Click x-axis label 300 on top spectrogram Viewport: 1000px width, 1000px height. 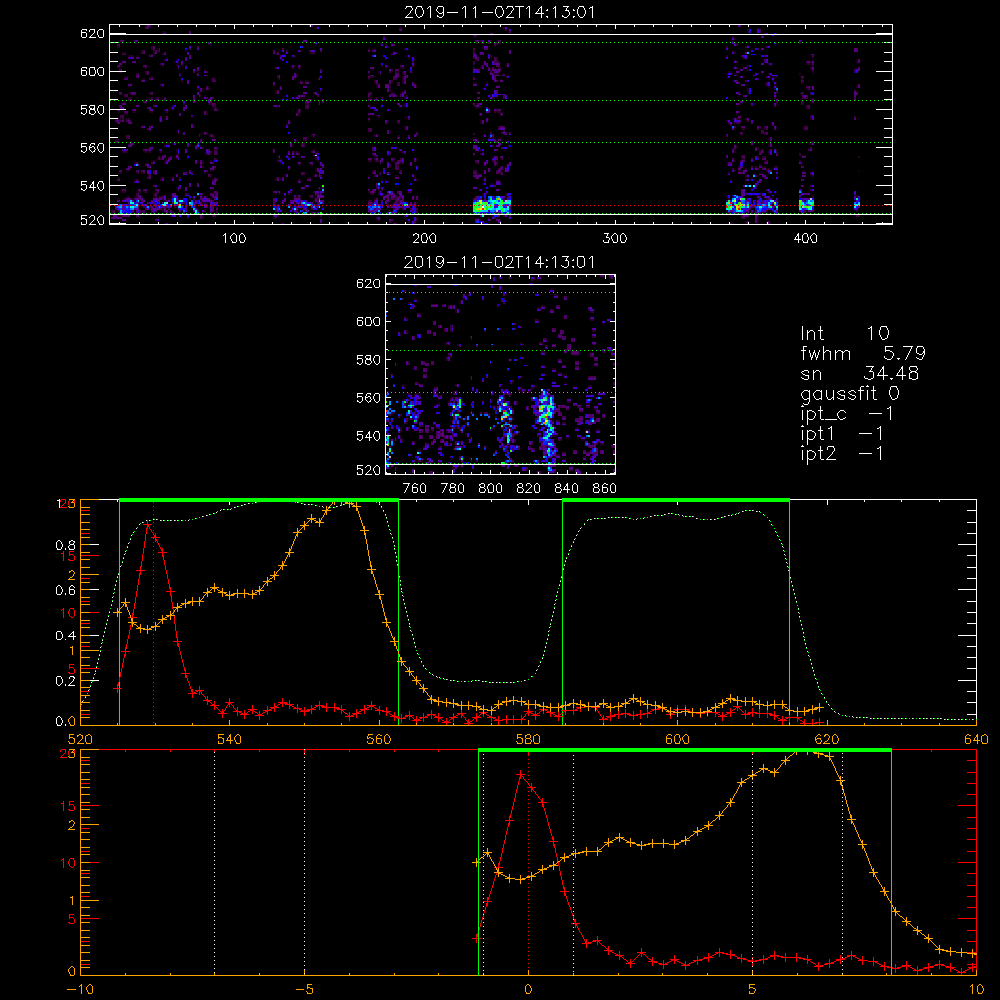[615, 238]
